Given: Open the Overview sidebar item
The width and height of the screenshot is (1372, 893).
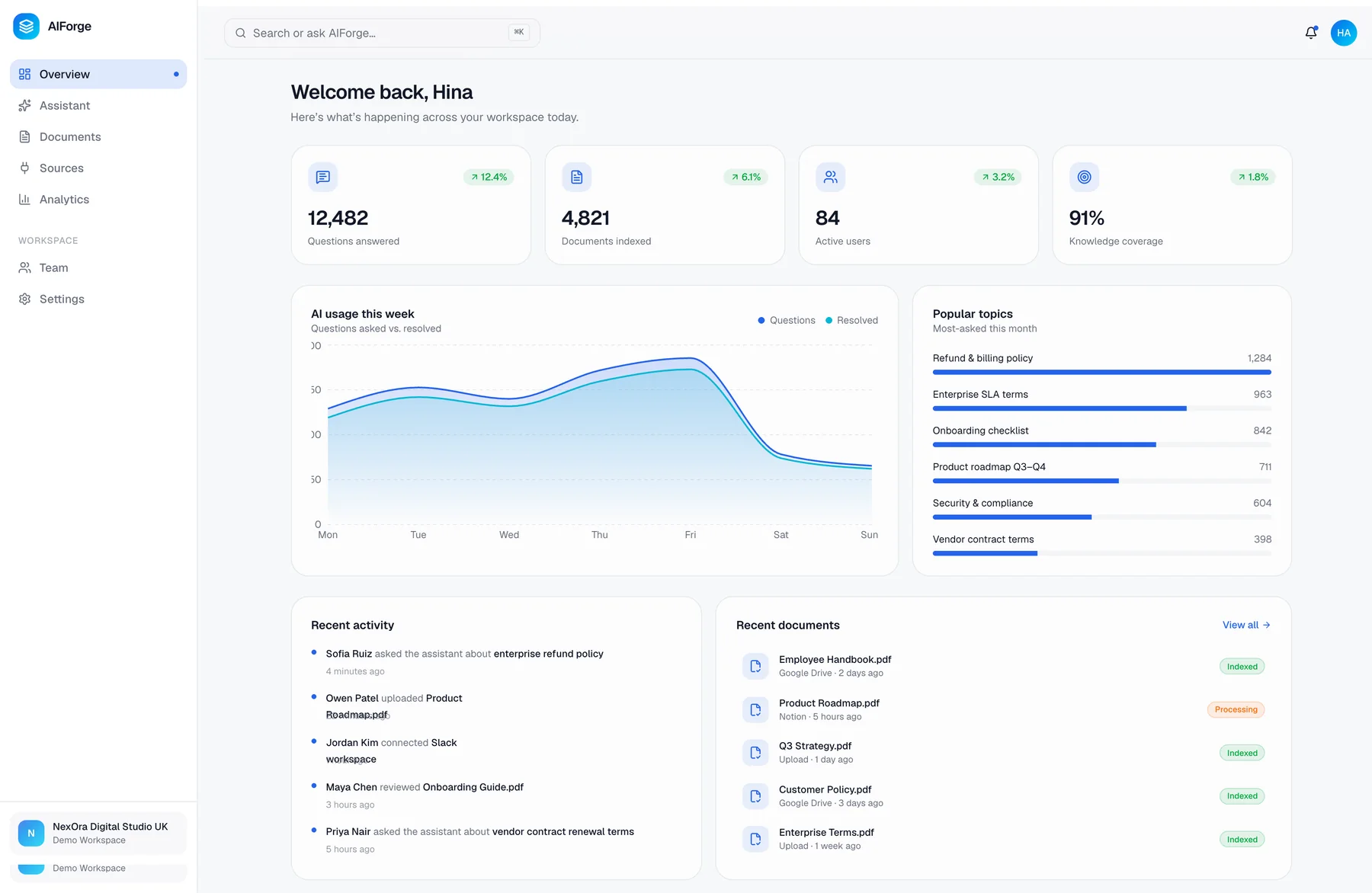Looking at the screenshot, I should click(x=98, y=74).
